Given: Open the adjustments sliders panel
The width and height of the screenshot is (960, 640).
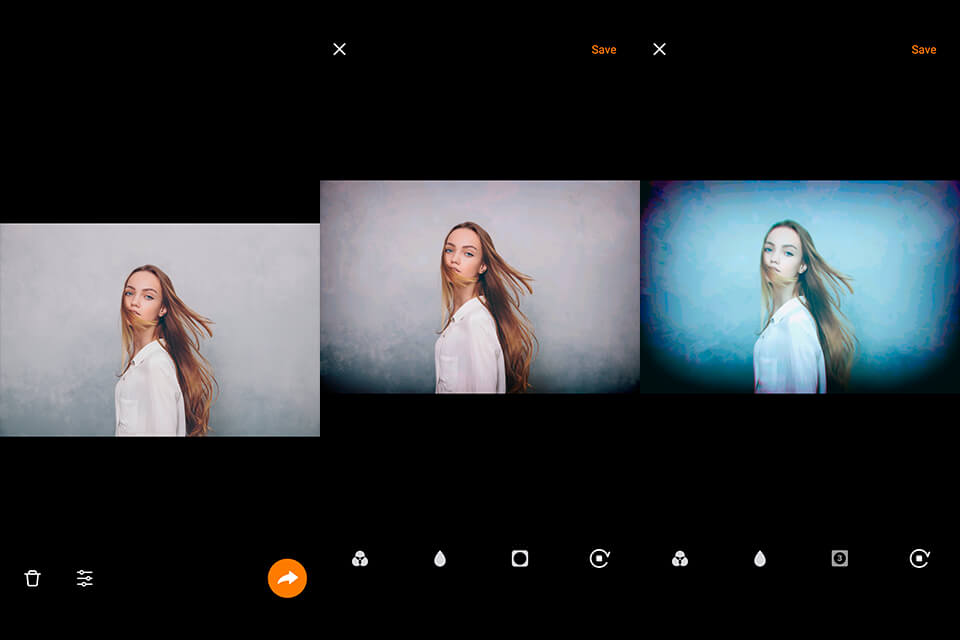Looking at the screenshot, I should [85, 578].
